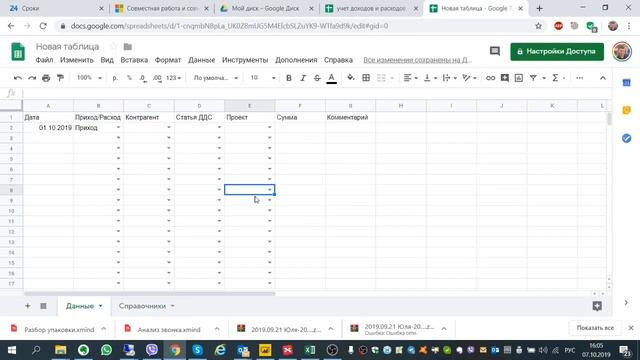Click the Insert link icon
Image resolution: width=640 pixels, height=360 pixels.
(x=490, y=78)
